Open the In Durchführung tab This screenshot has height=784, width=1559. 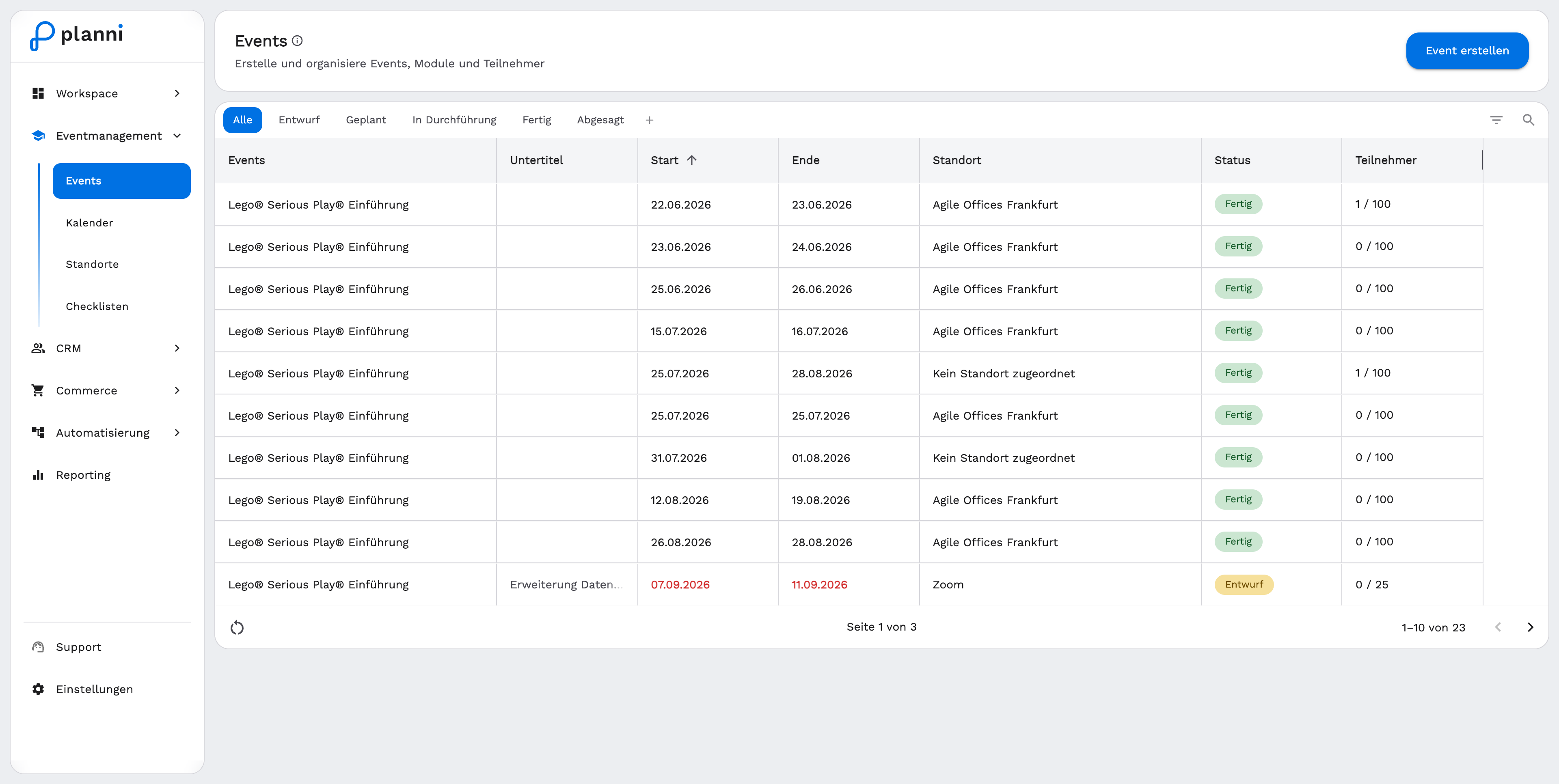[x=454, y=120]
